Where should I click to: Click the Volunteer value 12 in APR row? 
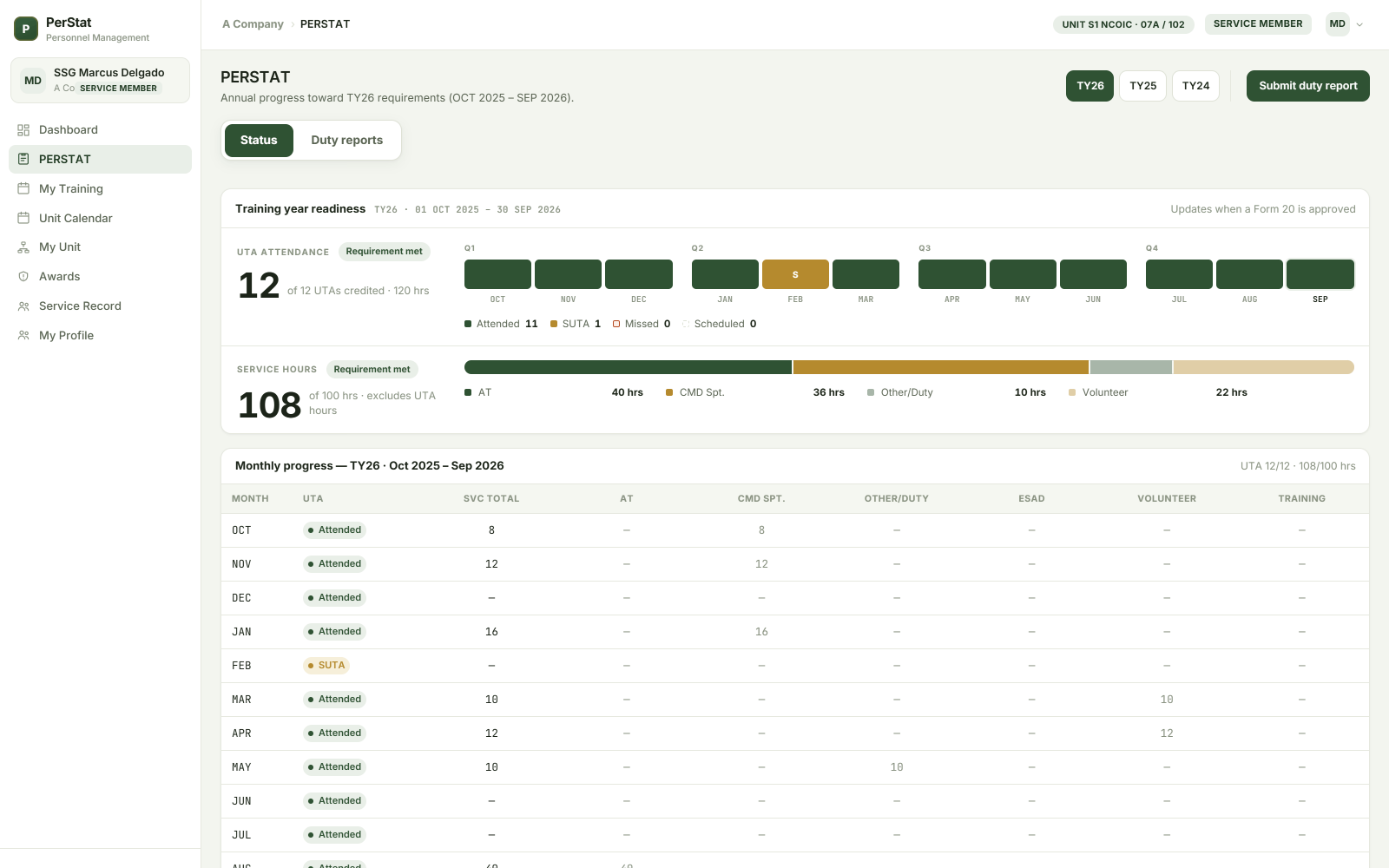pos(1167,733)
